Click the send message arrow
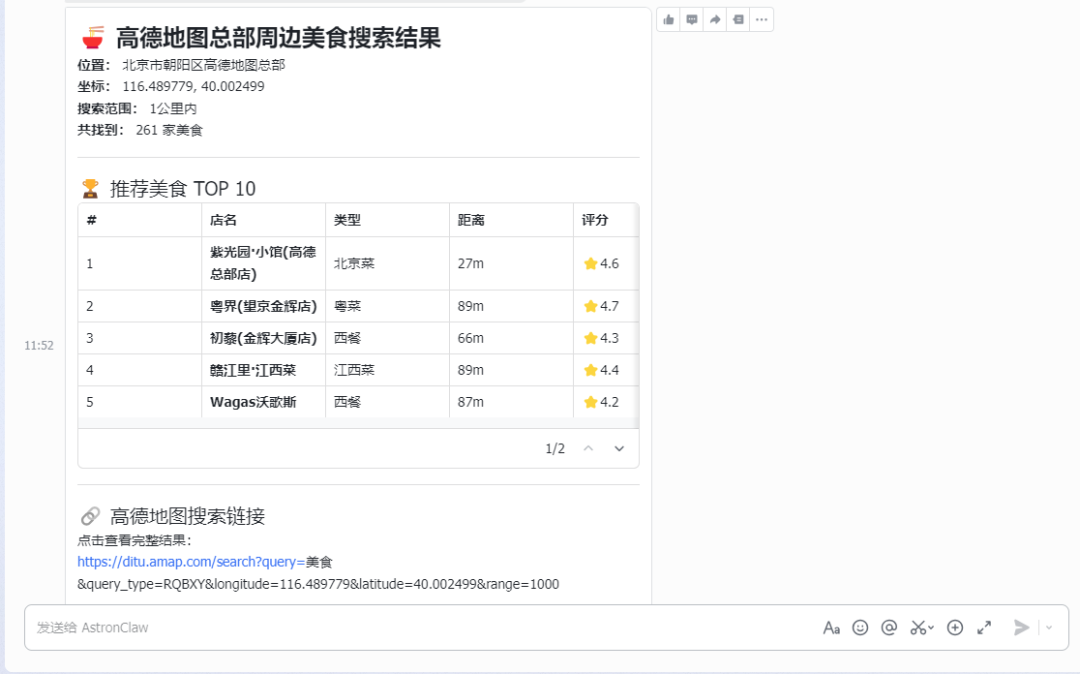 [1019, 627]
